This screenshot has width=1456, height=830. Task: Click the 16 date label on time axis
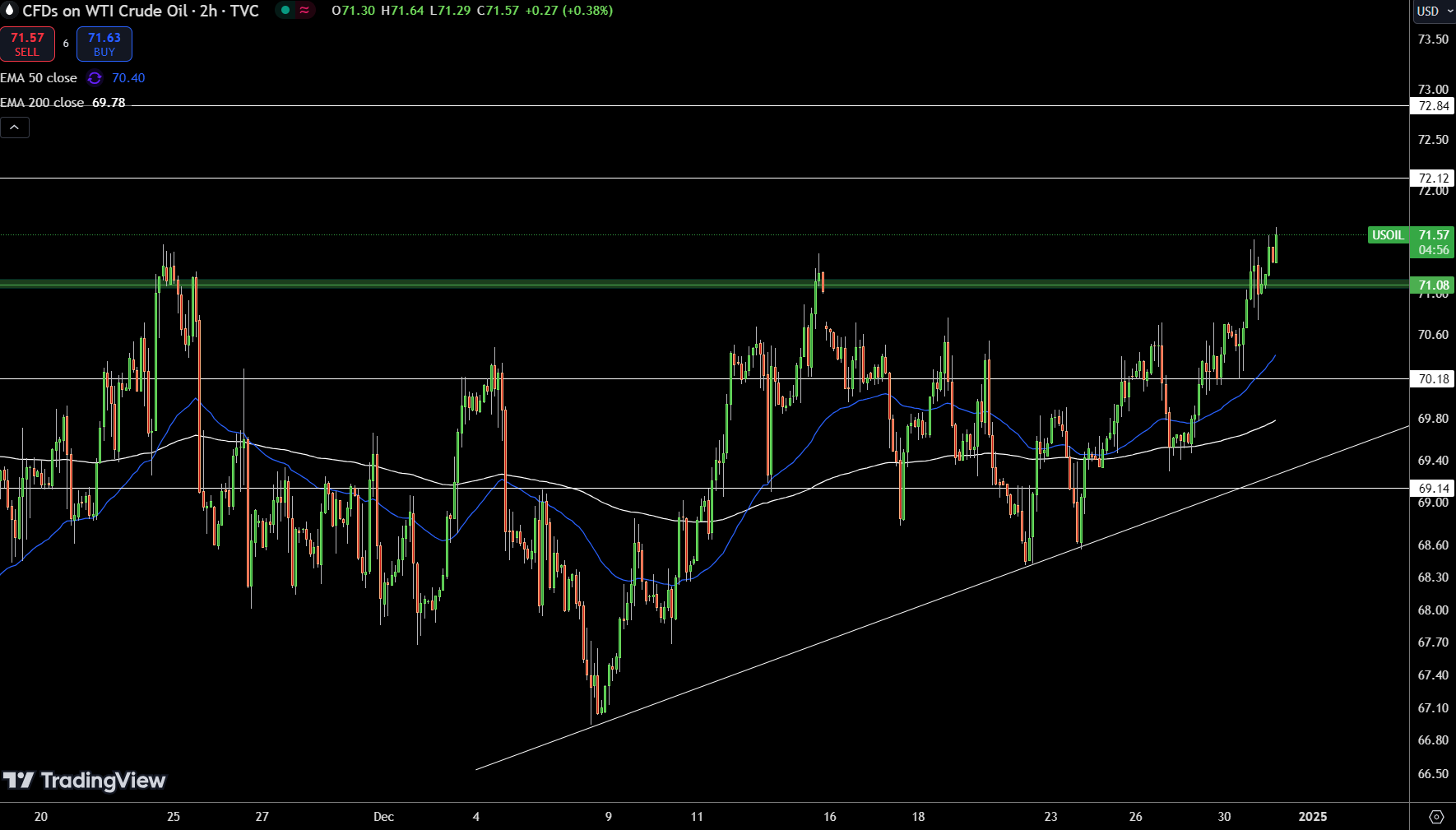pyautogui.click(x=829, y=817)
